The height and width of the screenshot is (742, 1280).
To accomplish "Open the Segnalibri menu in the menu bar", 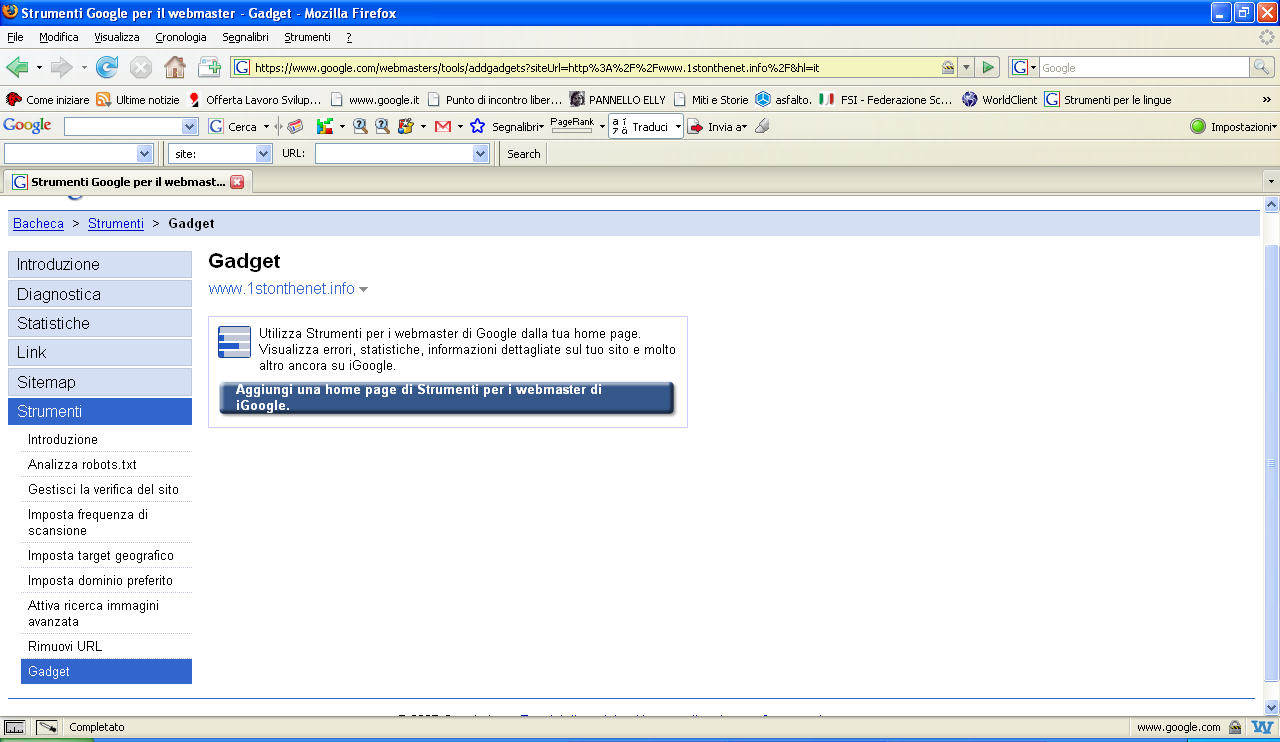I will point(246,37).
